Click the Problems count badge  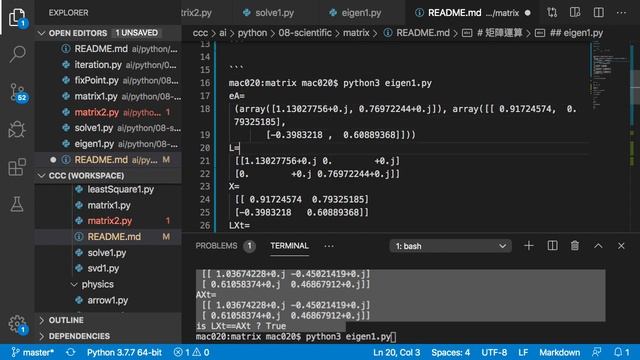(249, 246)
